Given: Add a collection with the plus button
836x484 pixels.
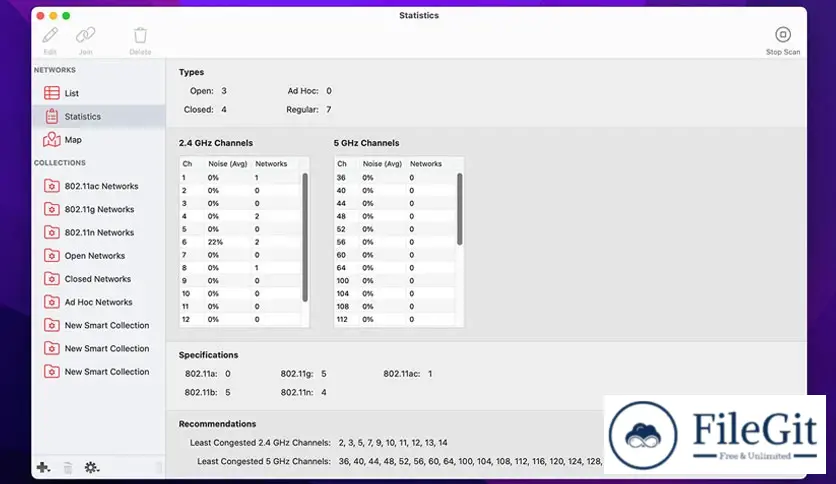Looking at the screenshot, I should (x=43, y=467).
